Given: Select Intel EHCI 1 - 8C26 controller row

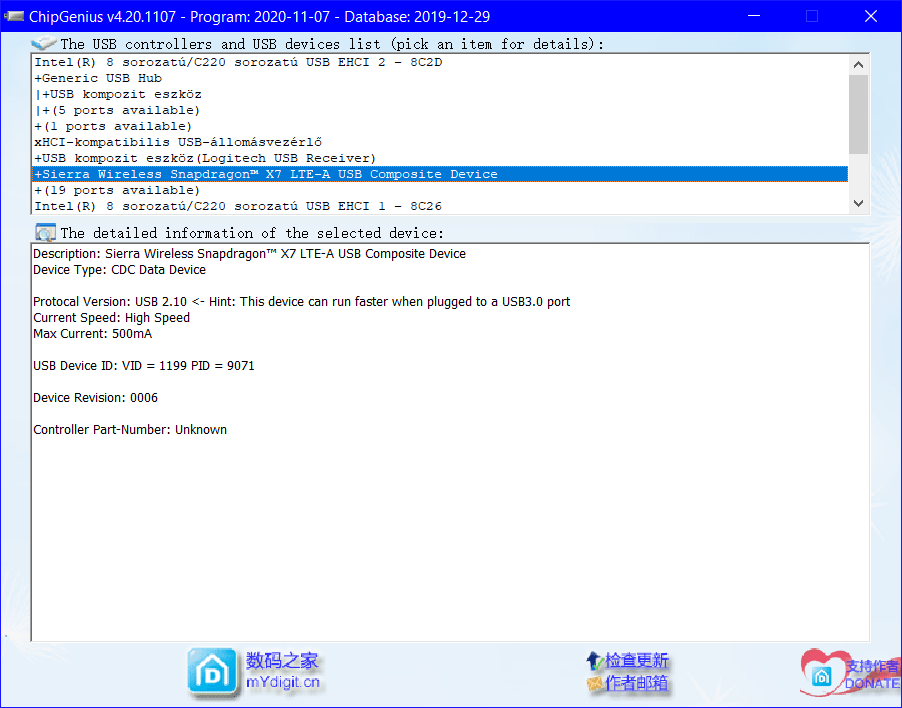Looking at the screenshot, I should point(439,206).
